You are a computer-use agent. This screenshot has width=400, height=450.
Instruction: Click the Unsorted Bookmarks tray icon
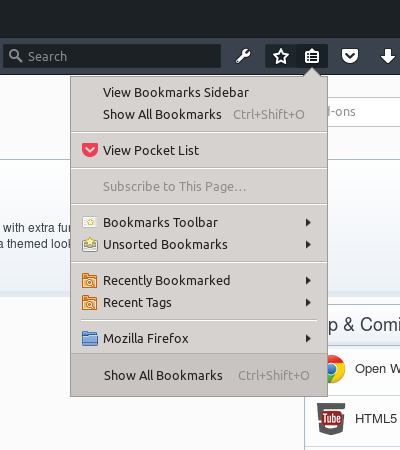90,244
